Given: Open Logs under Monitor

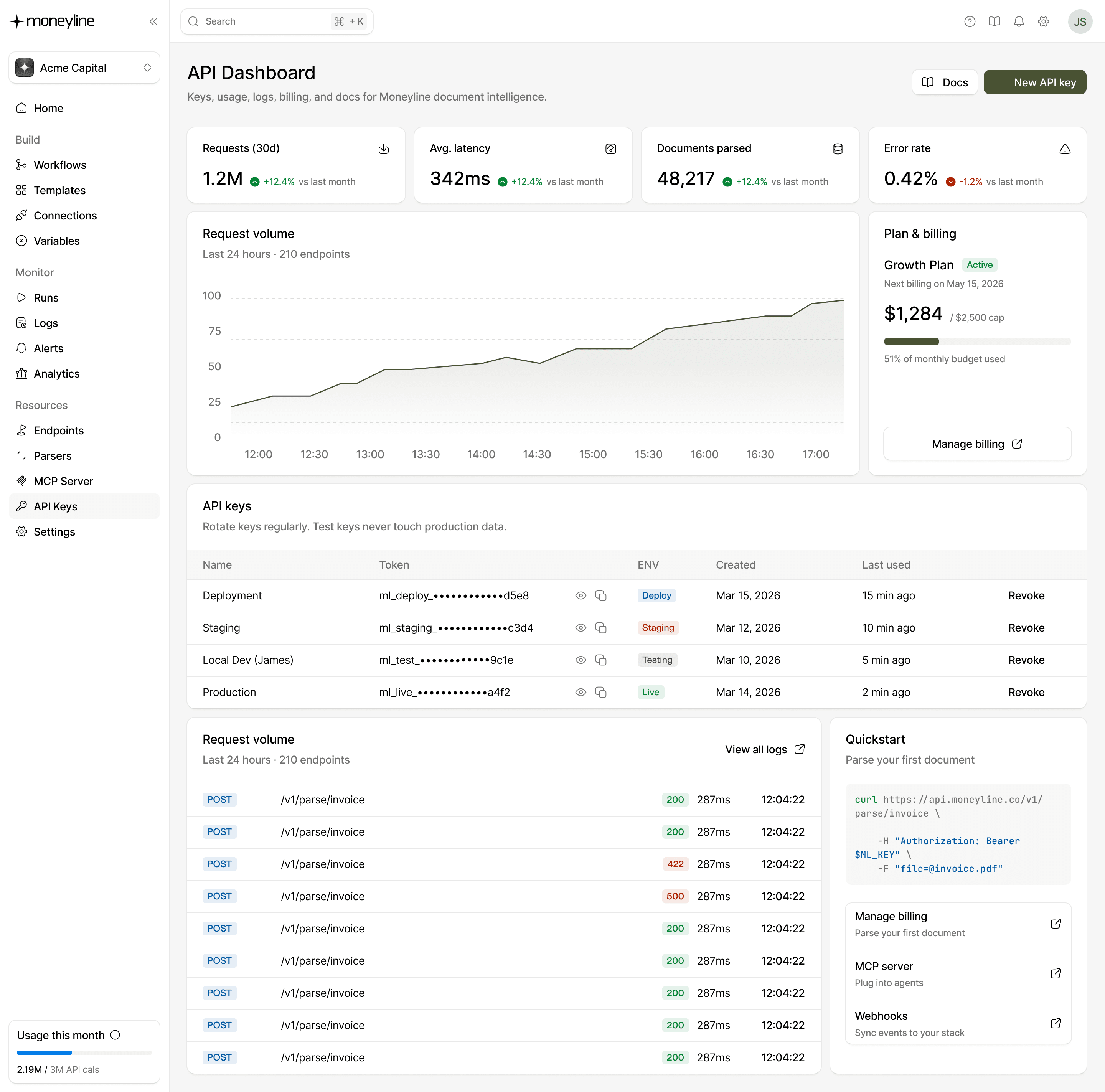Looking at the screenshot, I should coord(84,323).
